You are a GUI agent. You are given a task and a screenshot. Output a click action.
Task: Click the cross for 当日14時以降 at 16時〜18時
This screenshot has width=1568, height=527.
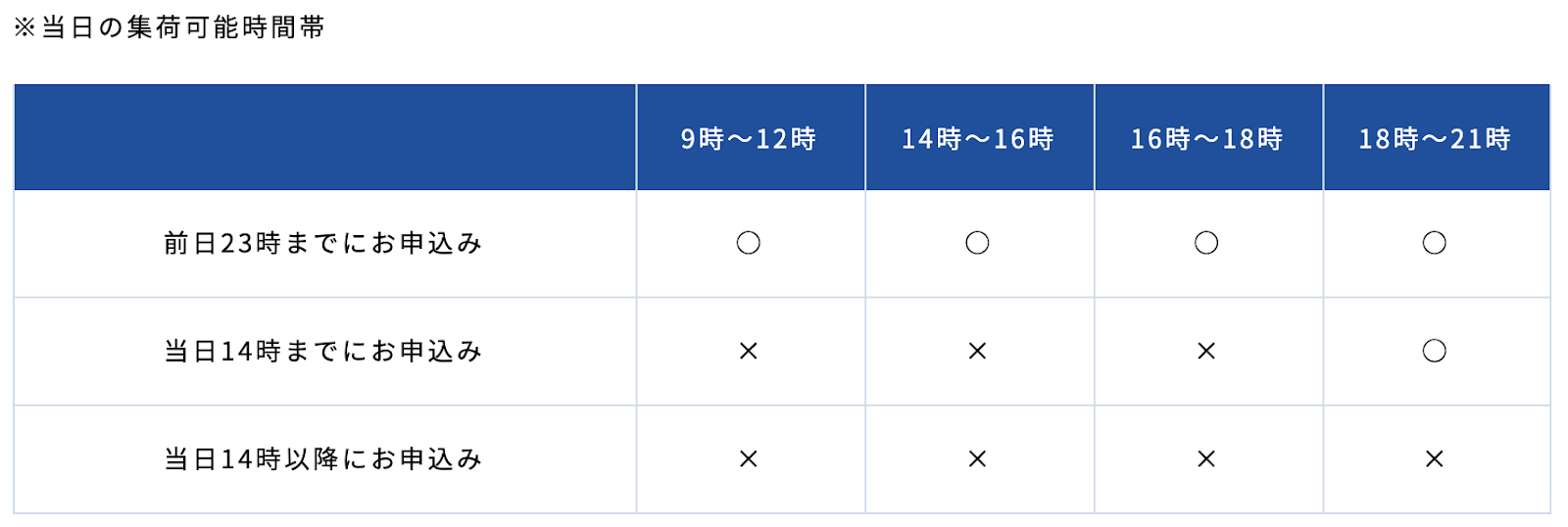tap(1206, 458)
